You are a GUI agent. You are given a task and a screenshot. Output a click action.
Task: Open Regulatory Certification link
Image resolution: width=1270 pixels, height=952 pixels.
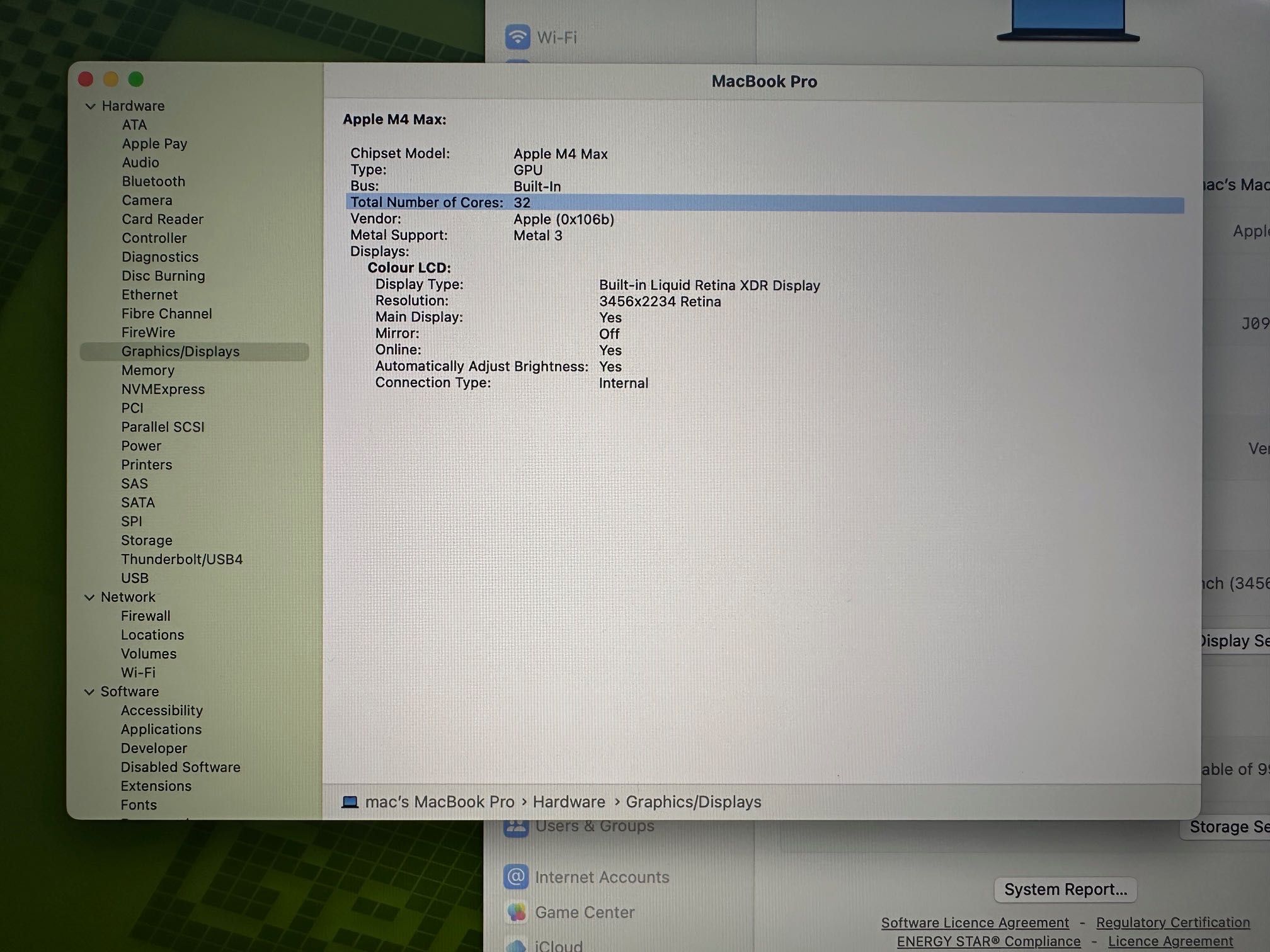coord(1172,922)
